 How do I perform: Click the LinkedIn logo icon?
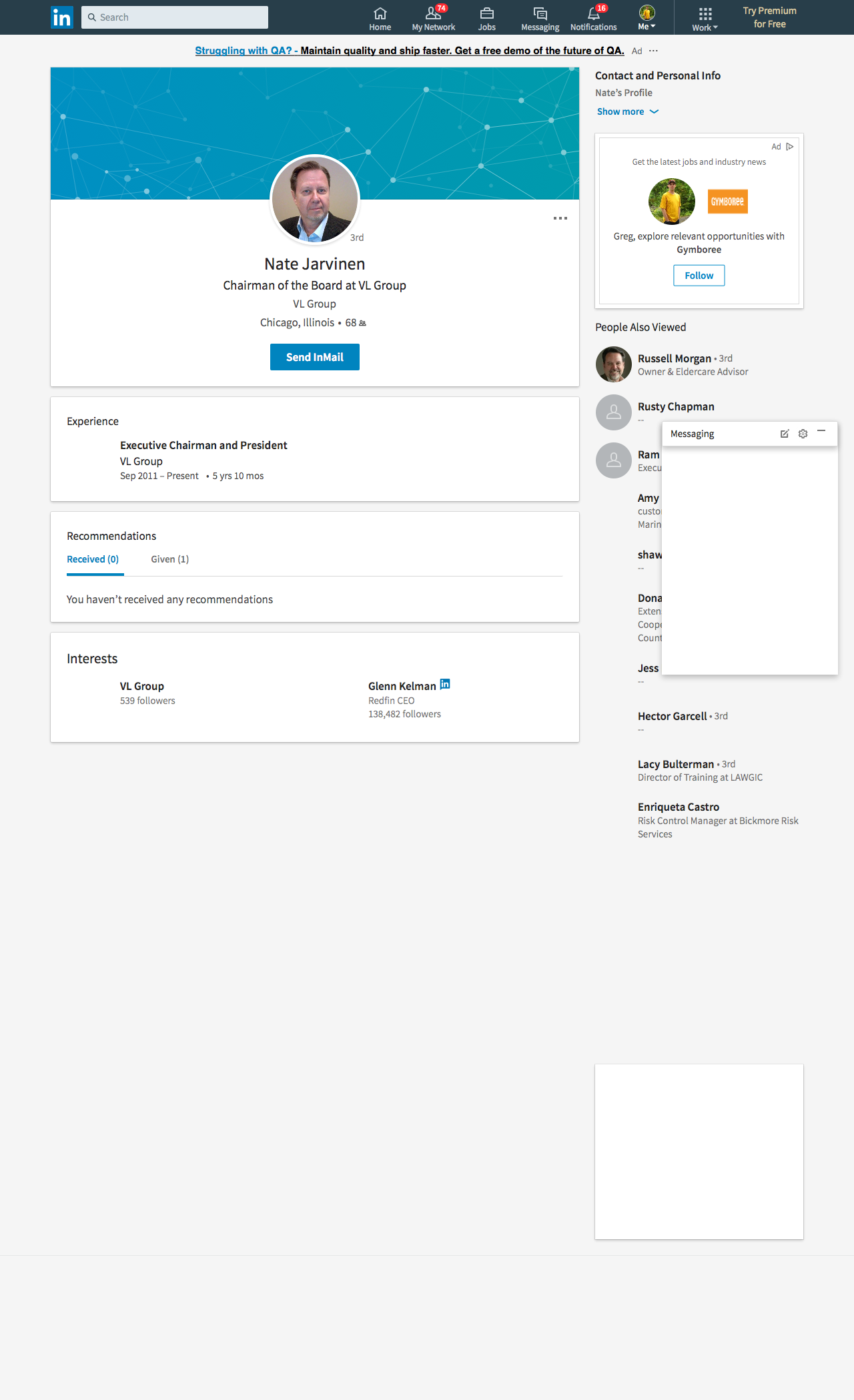coord(62,17)
